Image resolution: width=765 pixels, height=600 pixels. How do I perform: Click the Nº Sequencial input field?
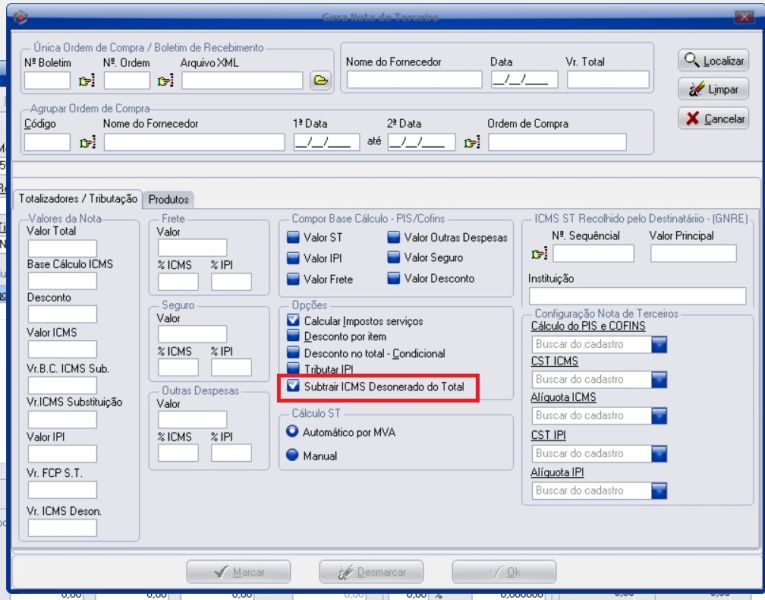click(593, 254)
